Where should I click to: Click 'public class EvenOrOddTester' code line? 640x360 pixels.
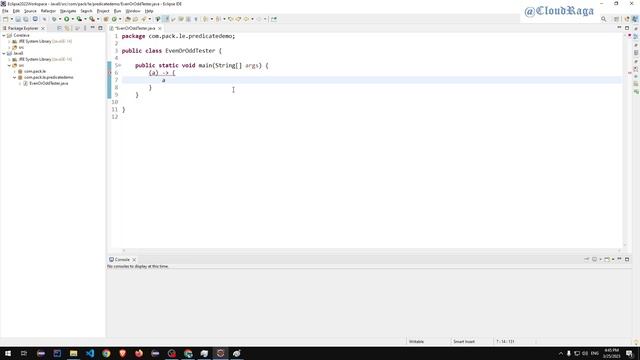pos(171,51)
